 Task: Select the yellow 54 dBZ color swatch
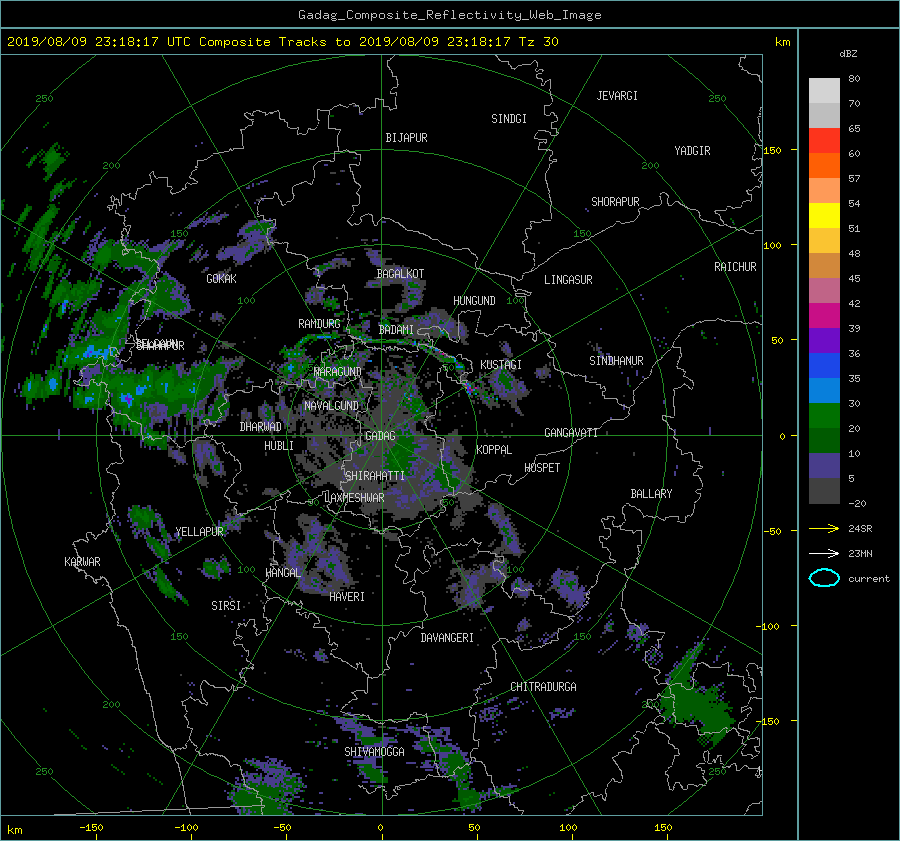coord(824,215)
